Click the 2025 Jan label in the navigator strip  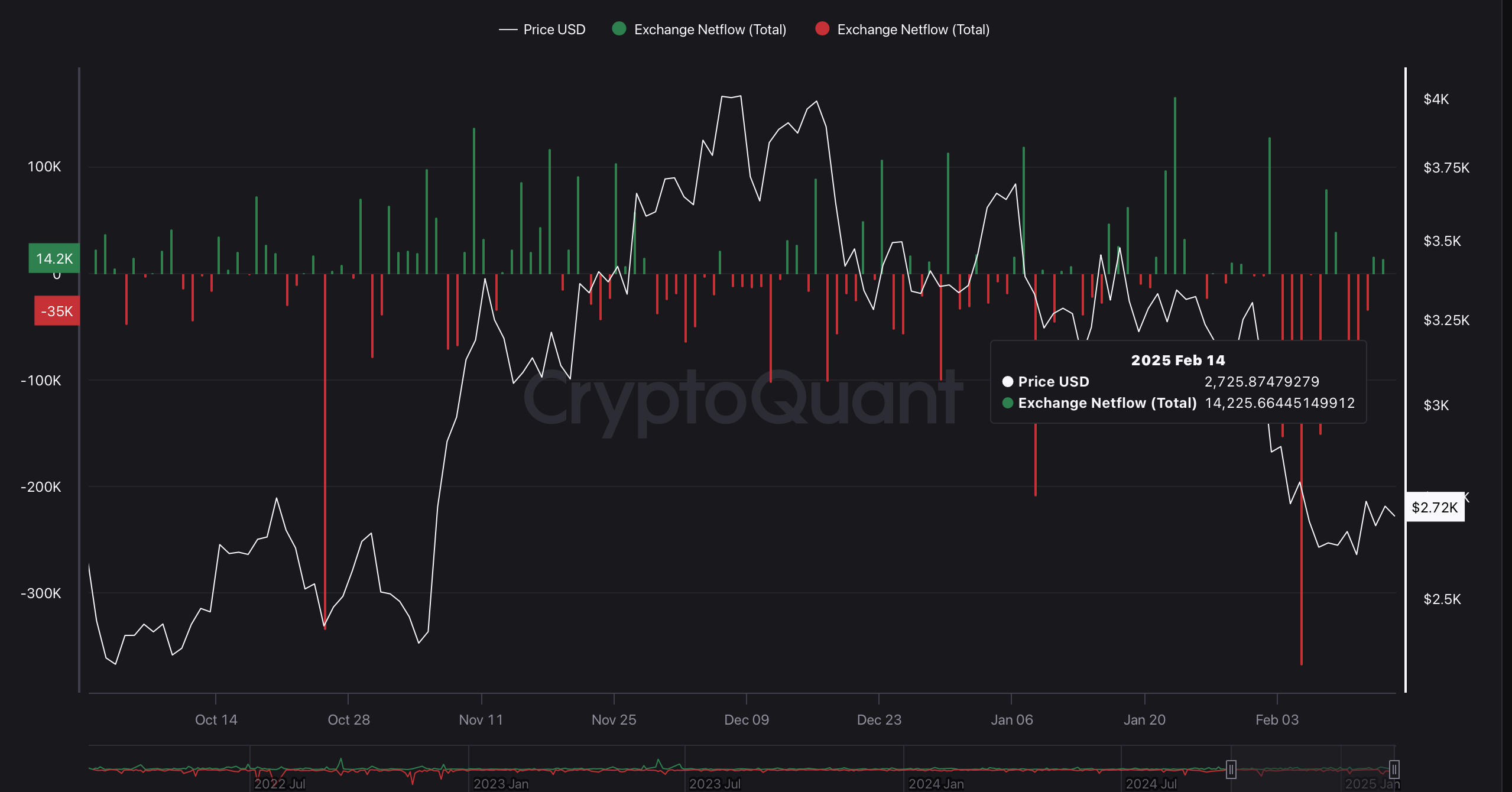(x=1373, y=784)
